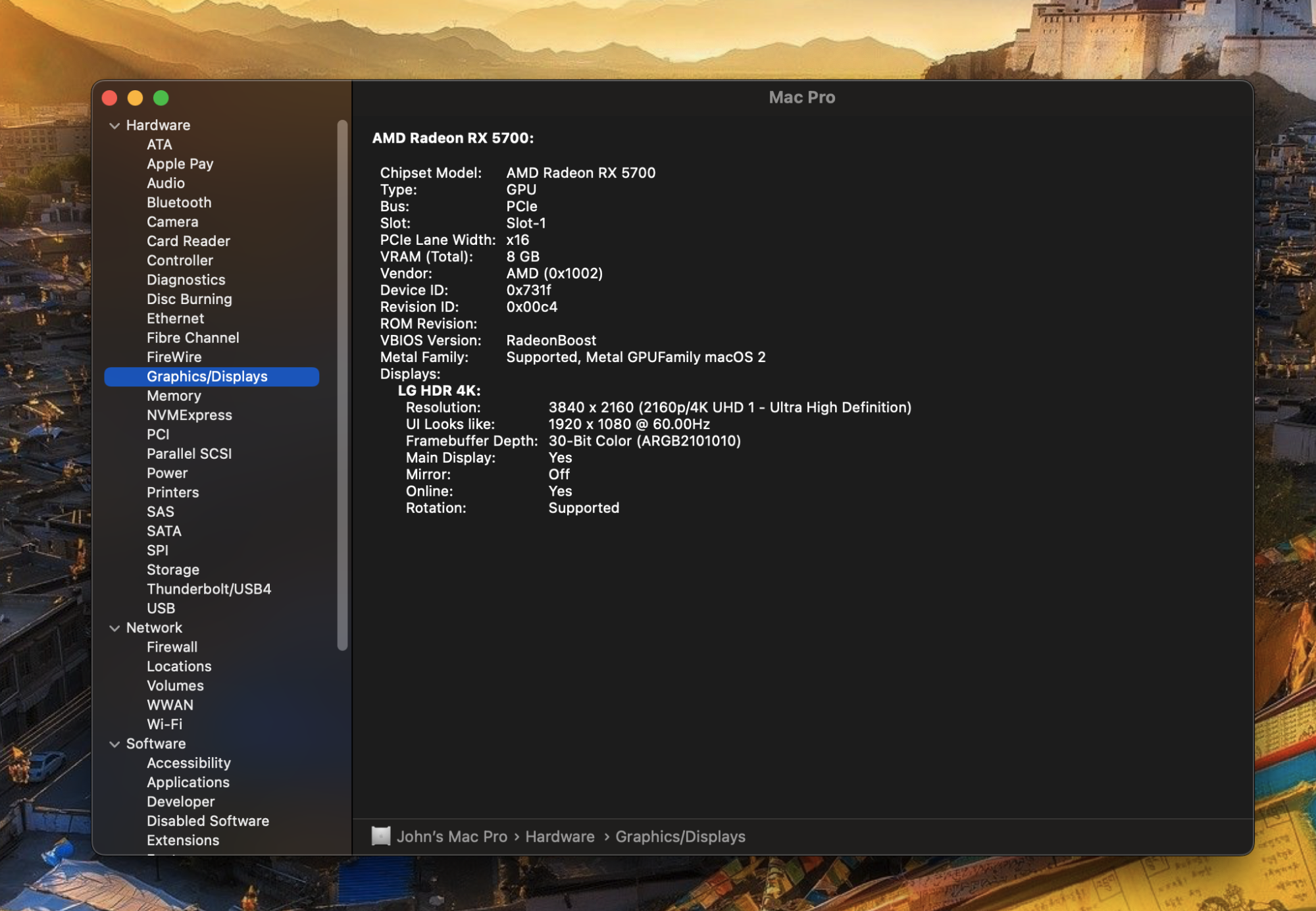Screen dimensions: 1316x911
Task: Click the yellow minimize window button
Action: 136,98
